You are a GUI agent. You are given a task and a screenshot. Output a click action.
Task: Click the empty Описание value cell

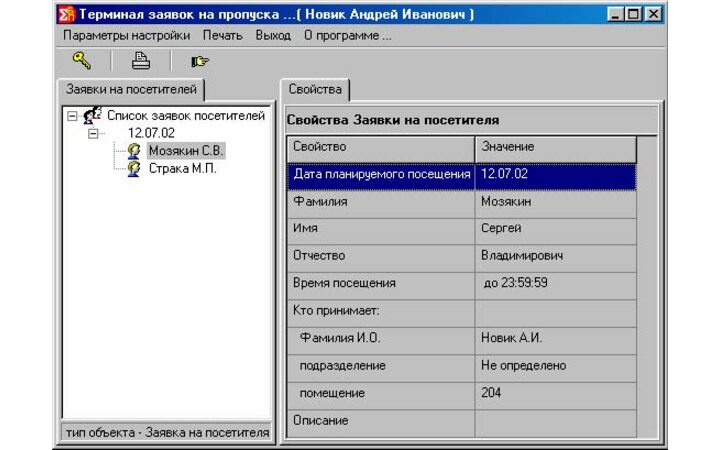(x=556, y=423)
